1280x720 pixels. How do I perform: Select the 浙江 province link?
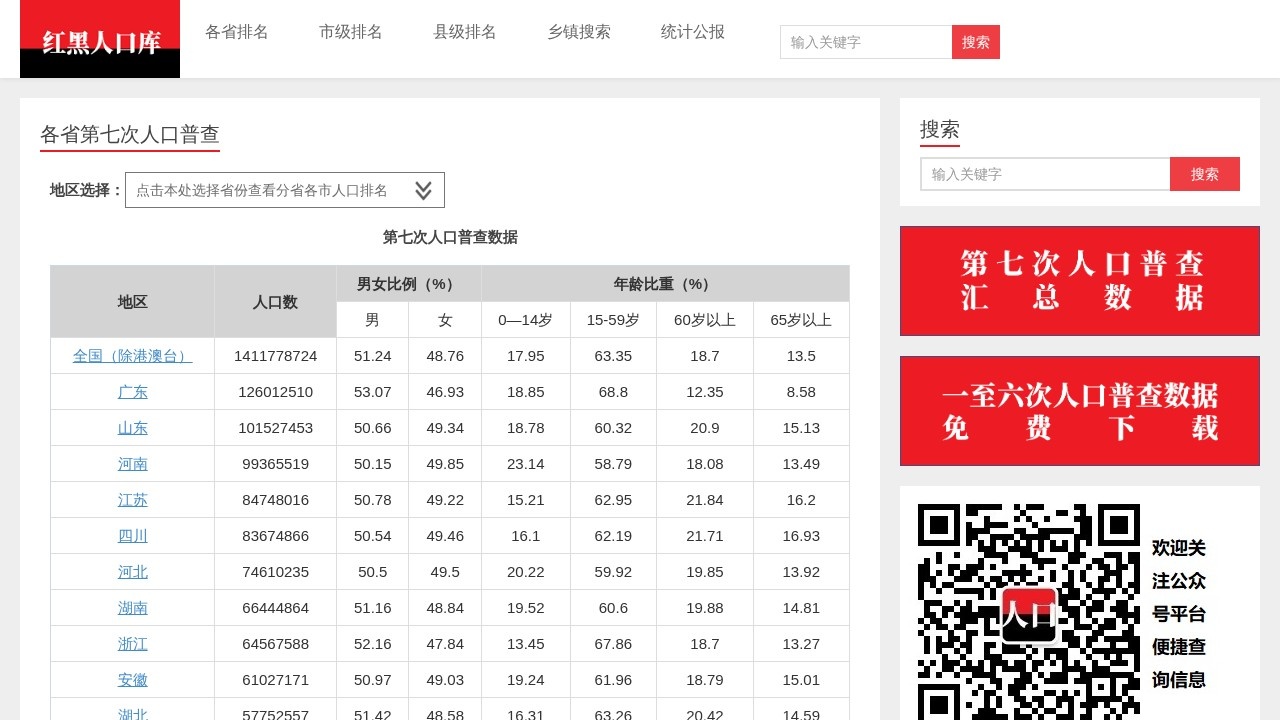coord(132,643)
